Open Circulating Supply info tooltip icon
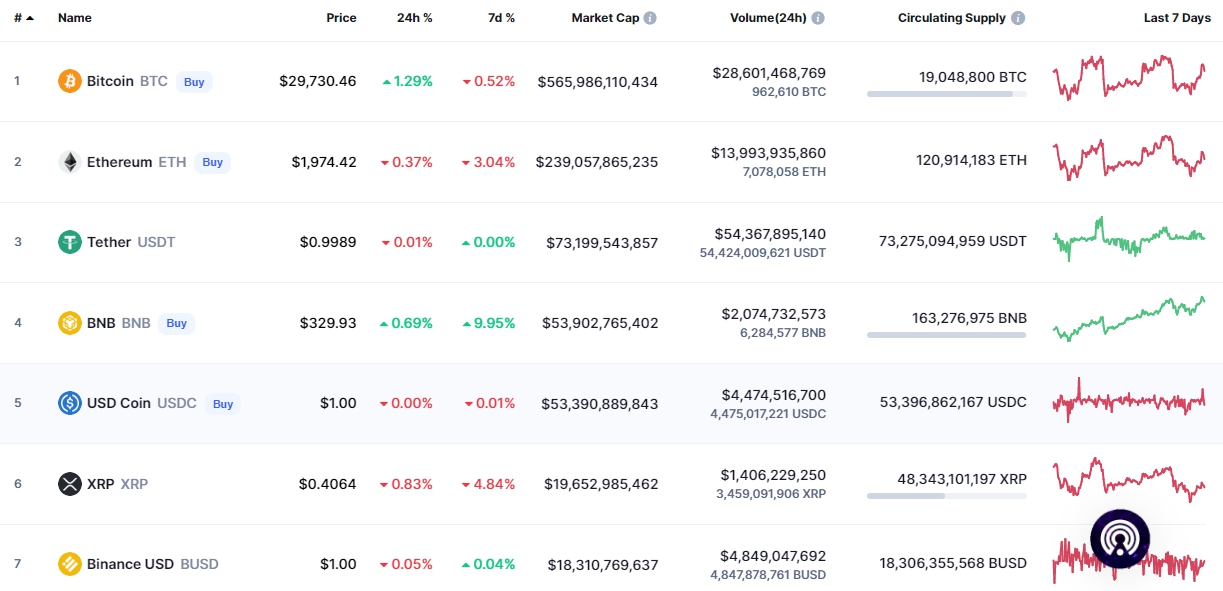 tap(1018, 18)
